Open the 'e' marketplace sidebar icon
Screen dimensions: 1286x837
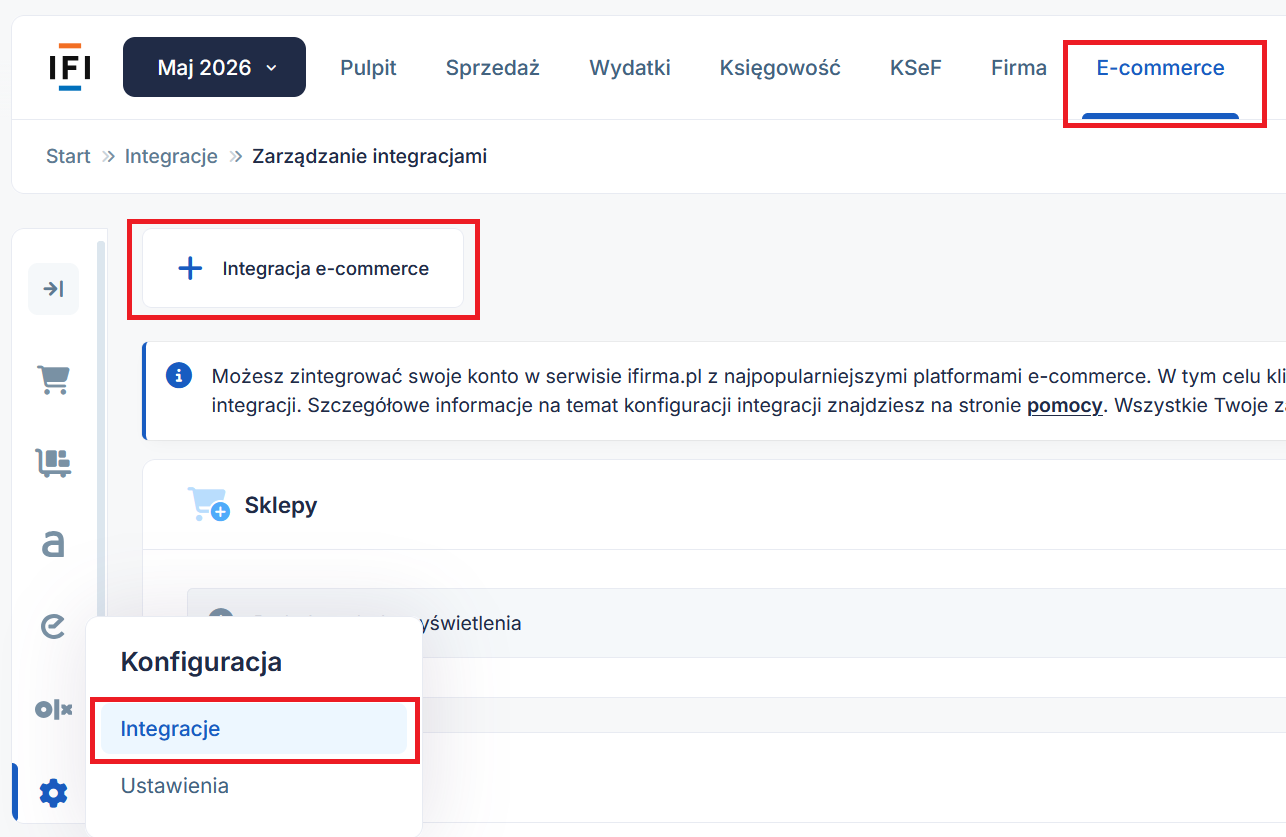53,626
